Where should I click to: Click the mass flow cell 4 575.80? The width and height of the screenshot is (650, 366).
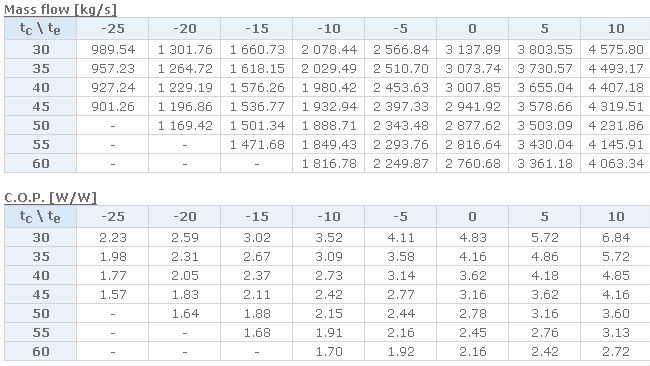616,49
